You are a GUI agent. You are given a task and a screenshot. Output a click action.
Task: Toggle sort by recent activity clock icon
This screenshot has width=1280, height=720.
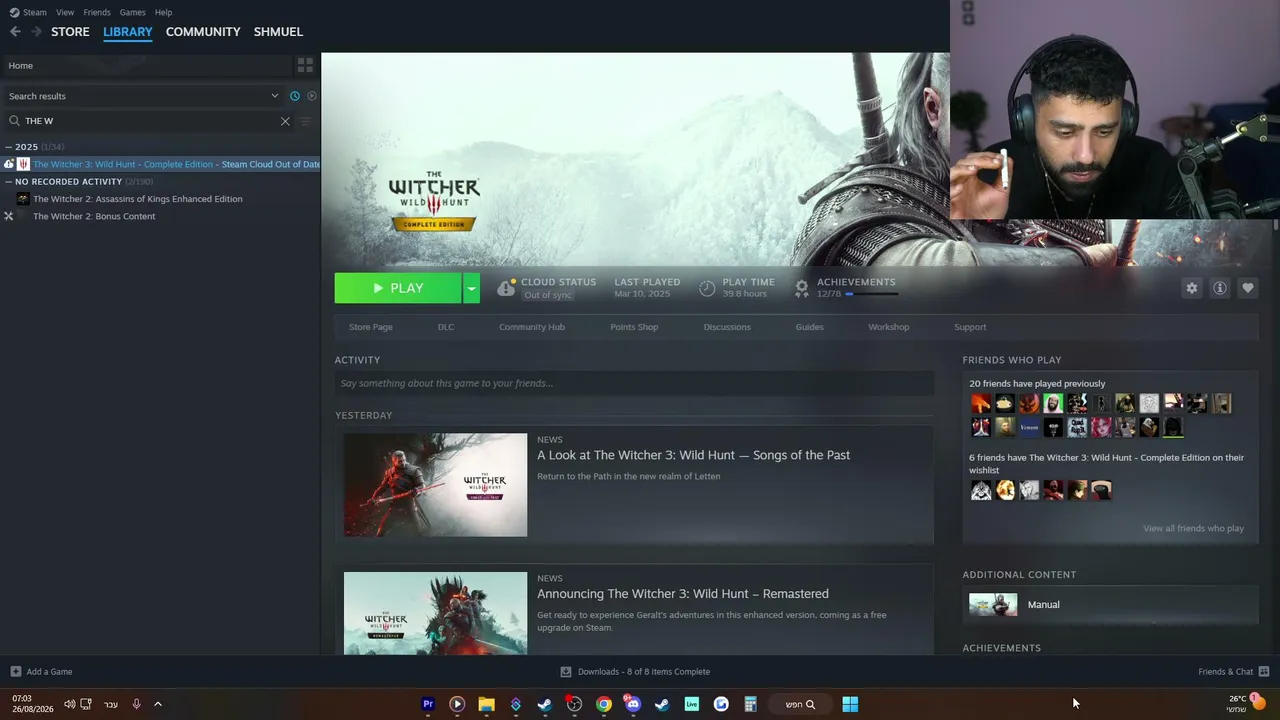(295, 96)
